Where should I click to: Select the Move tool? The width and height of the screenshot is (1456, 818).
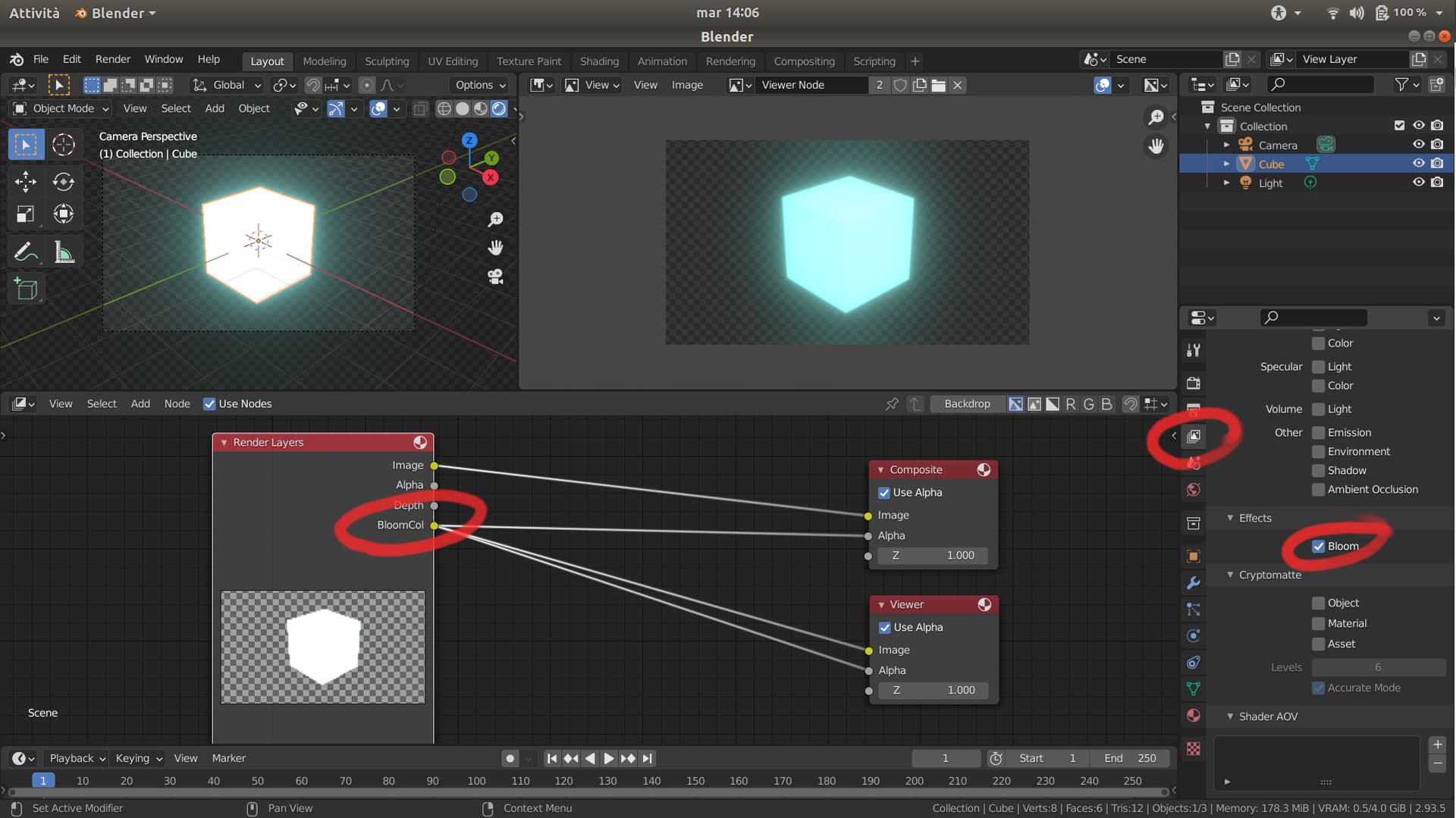point(25,182)
